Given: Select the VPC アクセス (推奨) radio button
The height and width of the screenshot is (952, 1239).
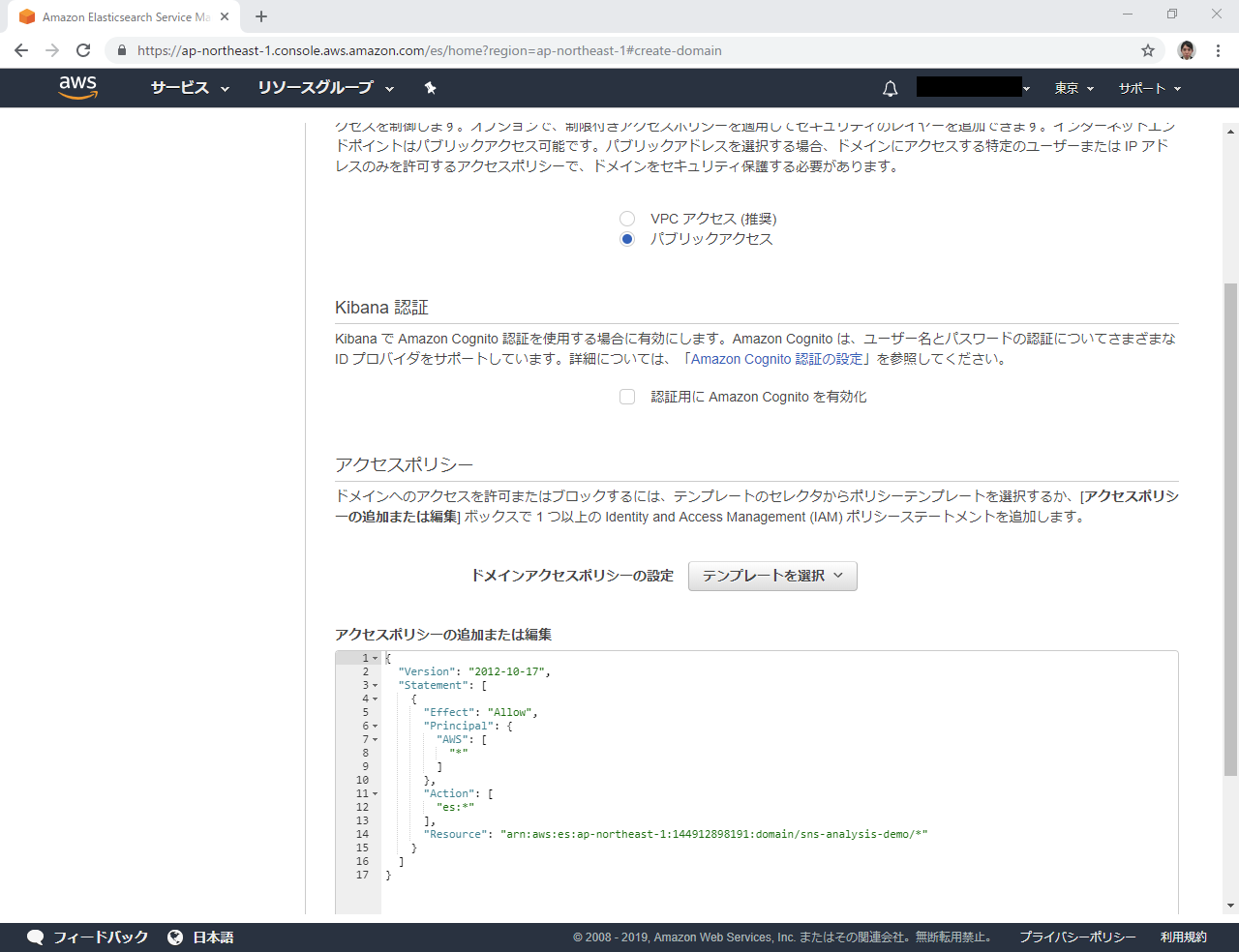Looking at the screenshot, I should pyautogui.click(x=627, y=219).
